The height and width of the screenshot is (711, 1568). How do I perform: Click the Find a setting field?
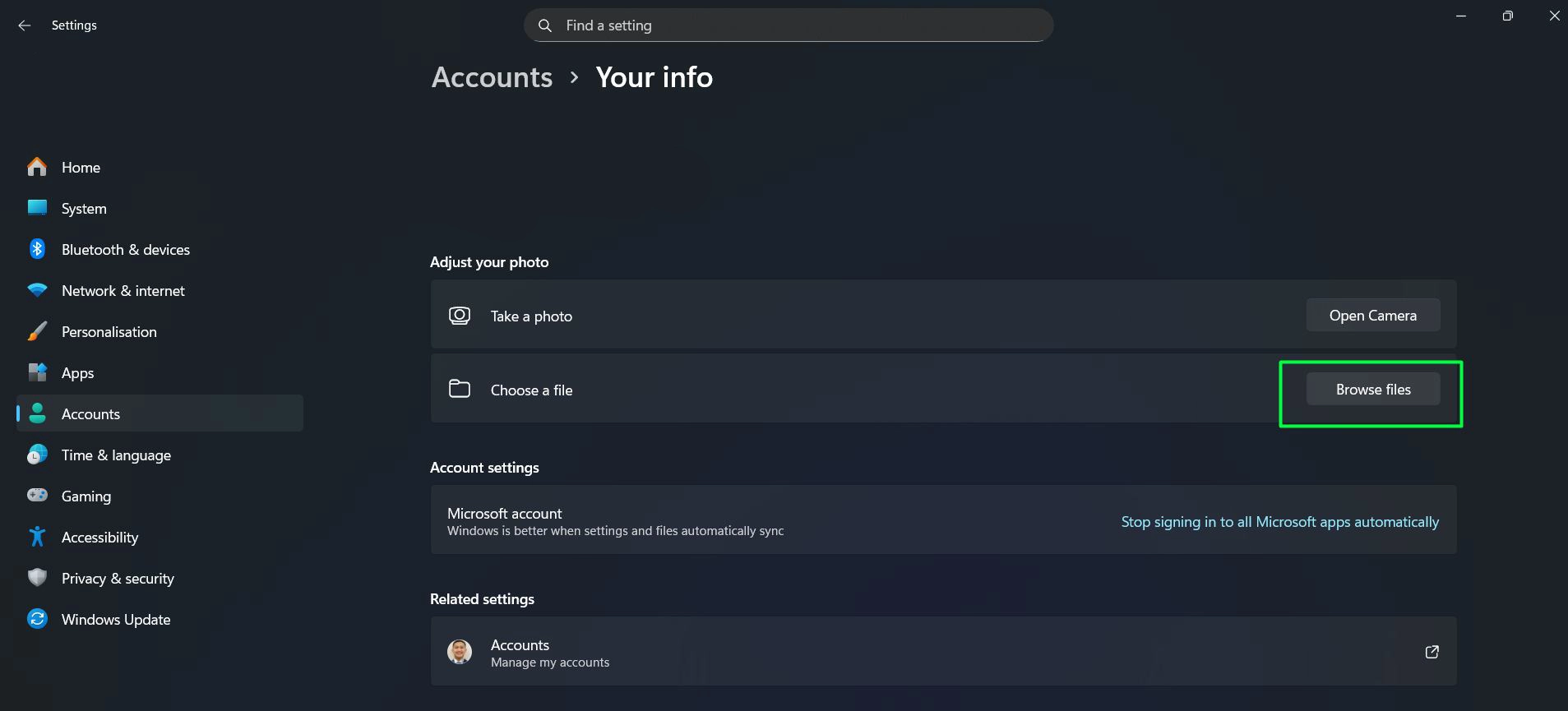pyautogui.click(x=788, y=25)
